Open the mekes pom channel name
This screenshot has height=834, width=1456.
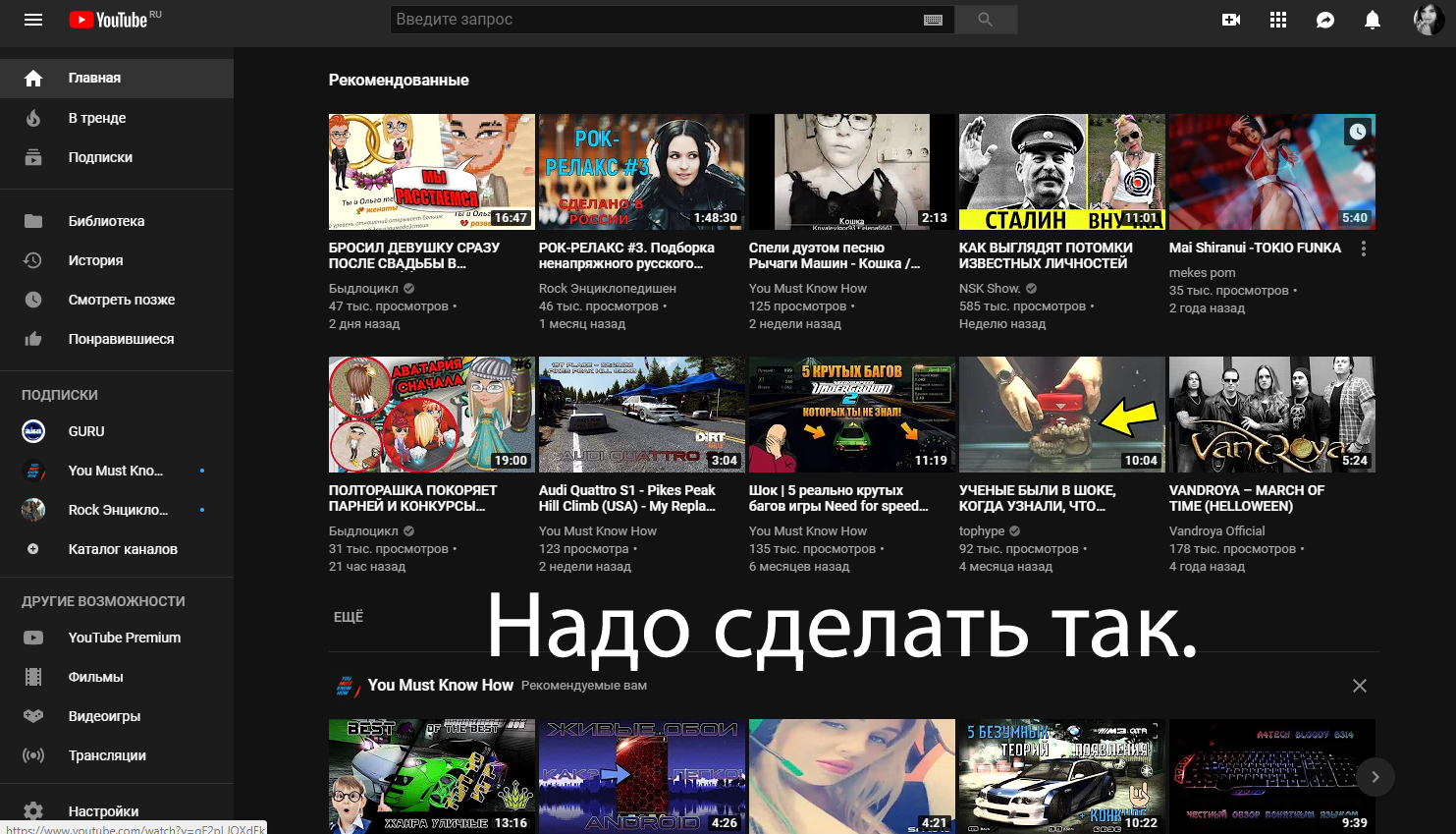coord(1203,273)
